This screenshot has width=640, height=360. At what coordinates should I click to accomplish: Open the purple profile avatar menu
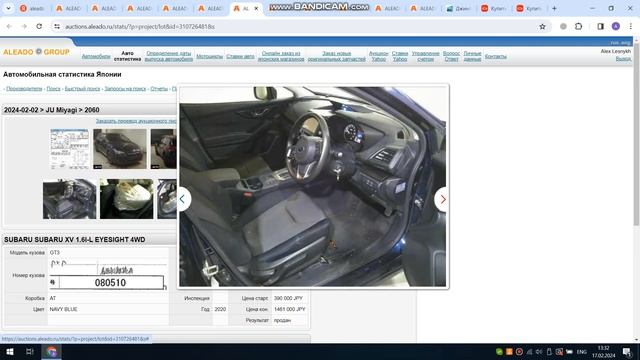(616, 27)
